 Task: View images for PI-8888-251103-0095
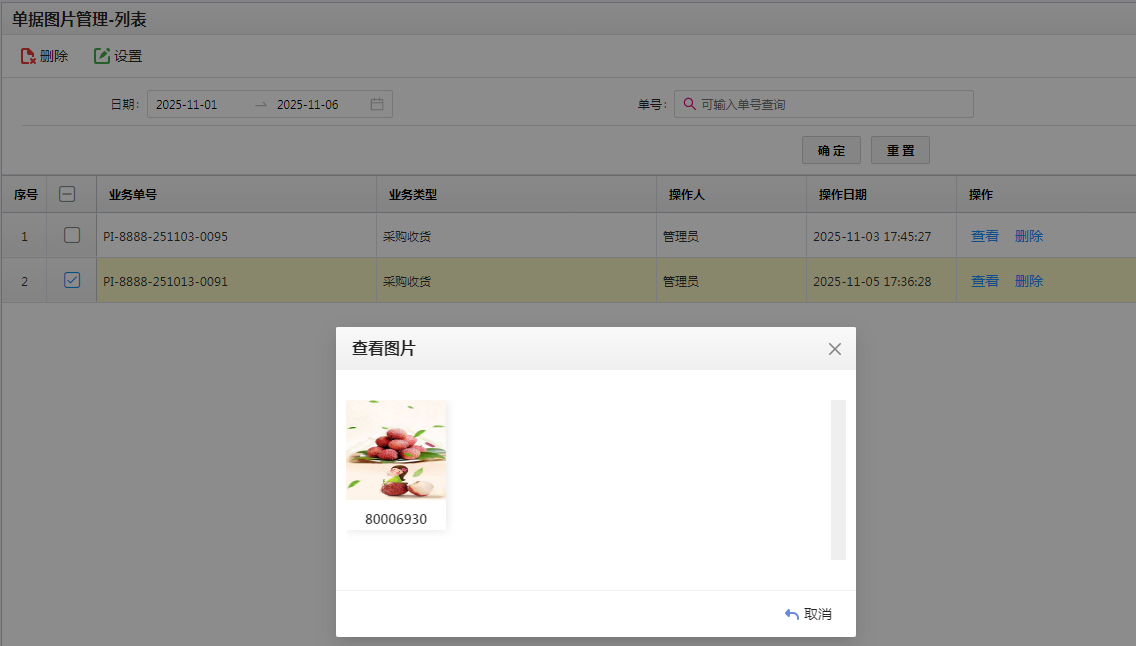point(984,236)
